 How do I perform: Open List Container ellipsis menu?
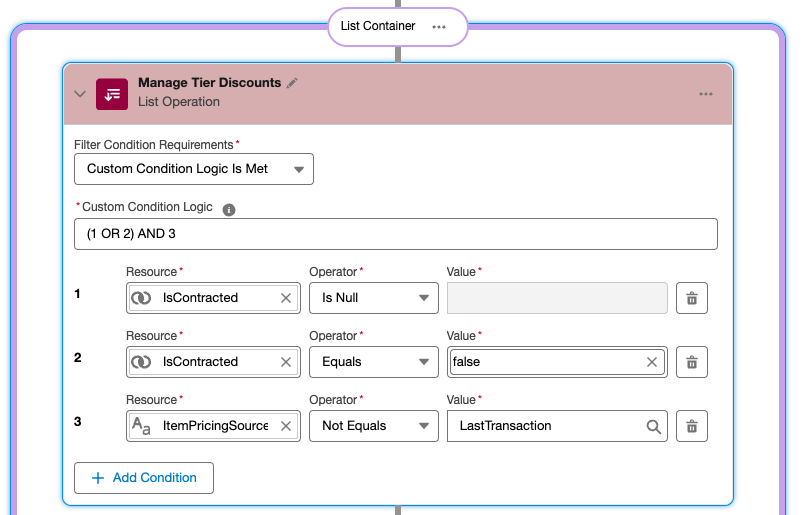439,27
